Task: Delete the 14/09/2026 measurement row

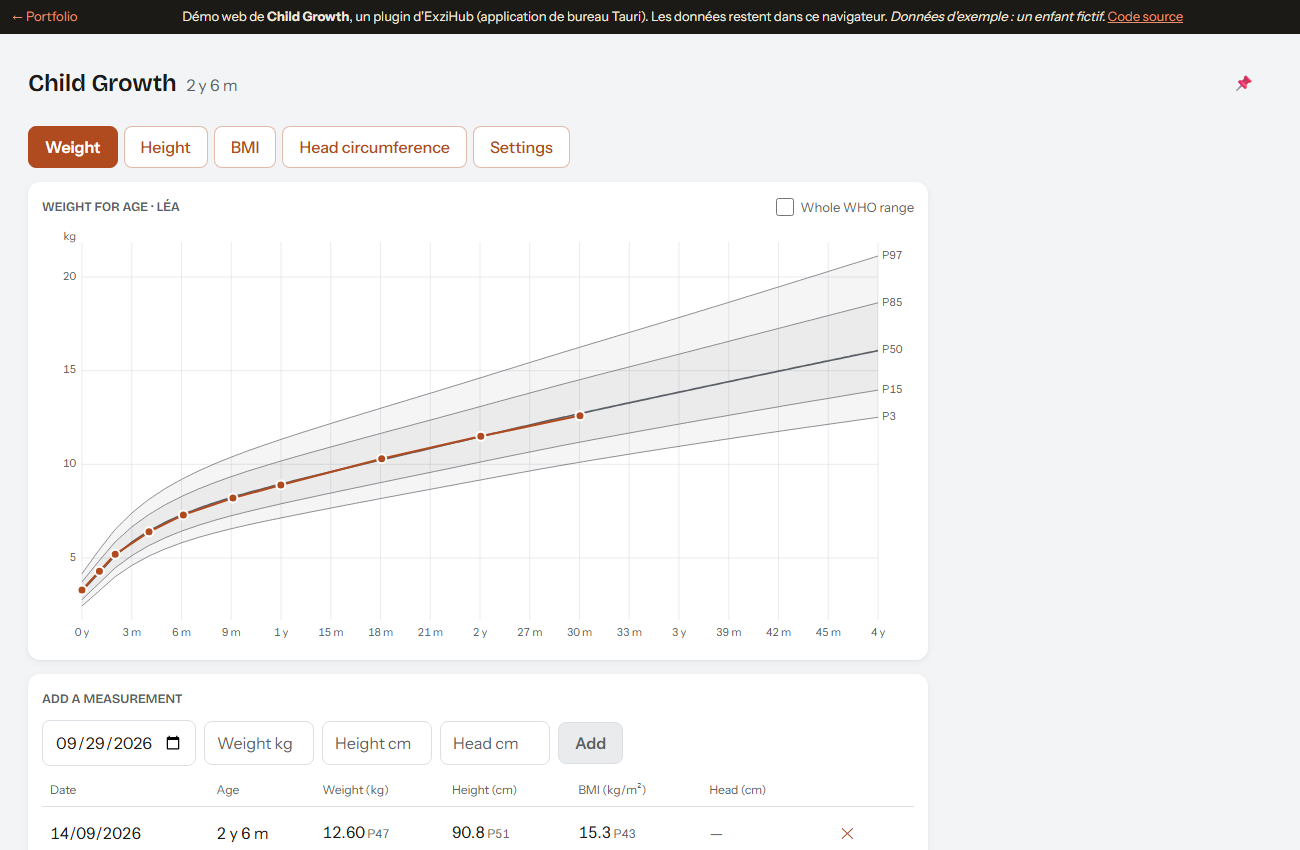Action: coord(847,833)
